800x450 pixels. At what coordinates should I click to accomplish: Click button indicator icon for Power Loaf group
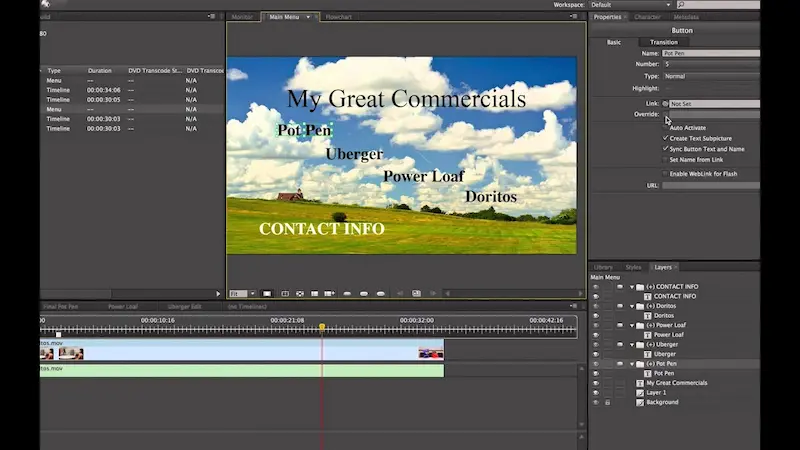[x=620, y=326]
